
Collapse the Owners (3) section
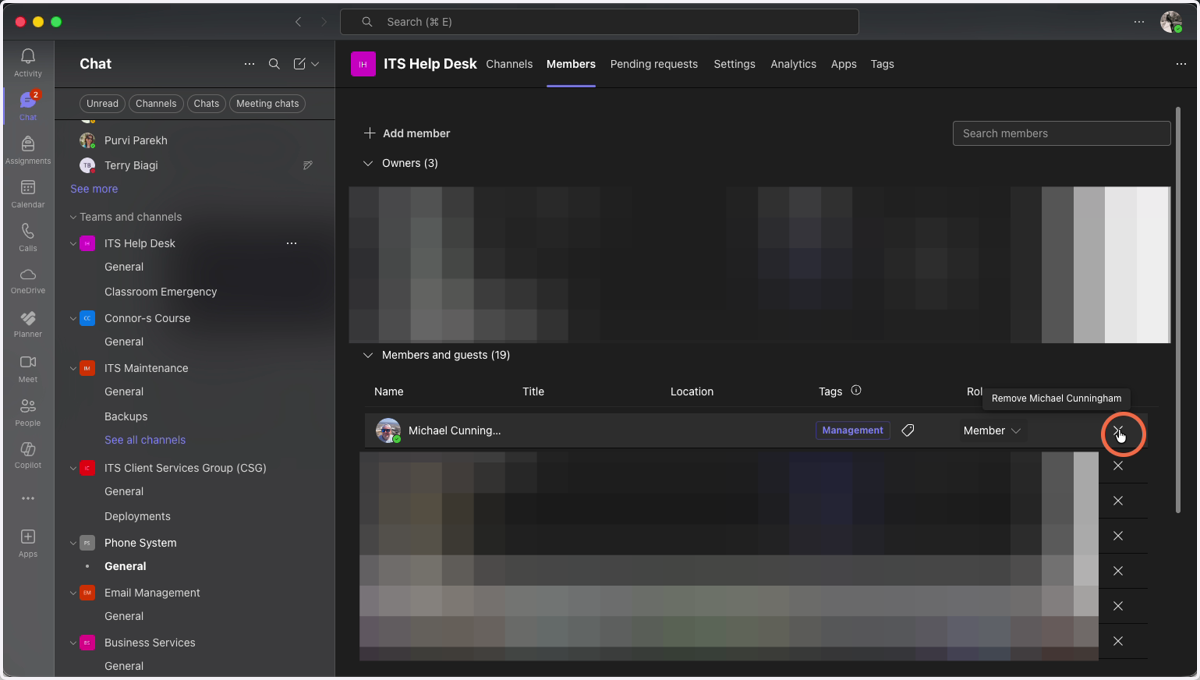click(x=368, y=163)
